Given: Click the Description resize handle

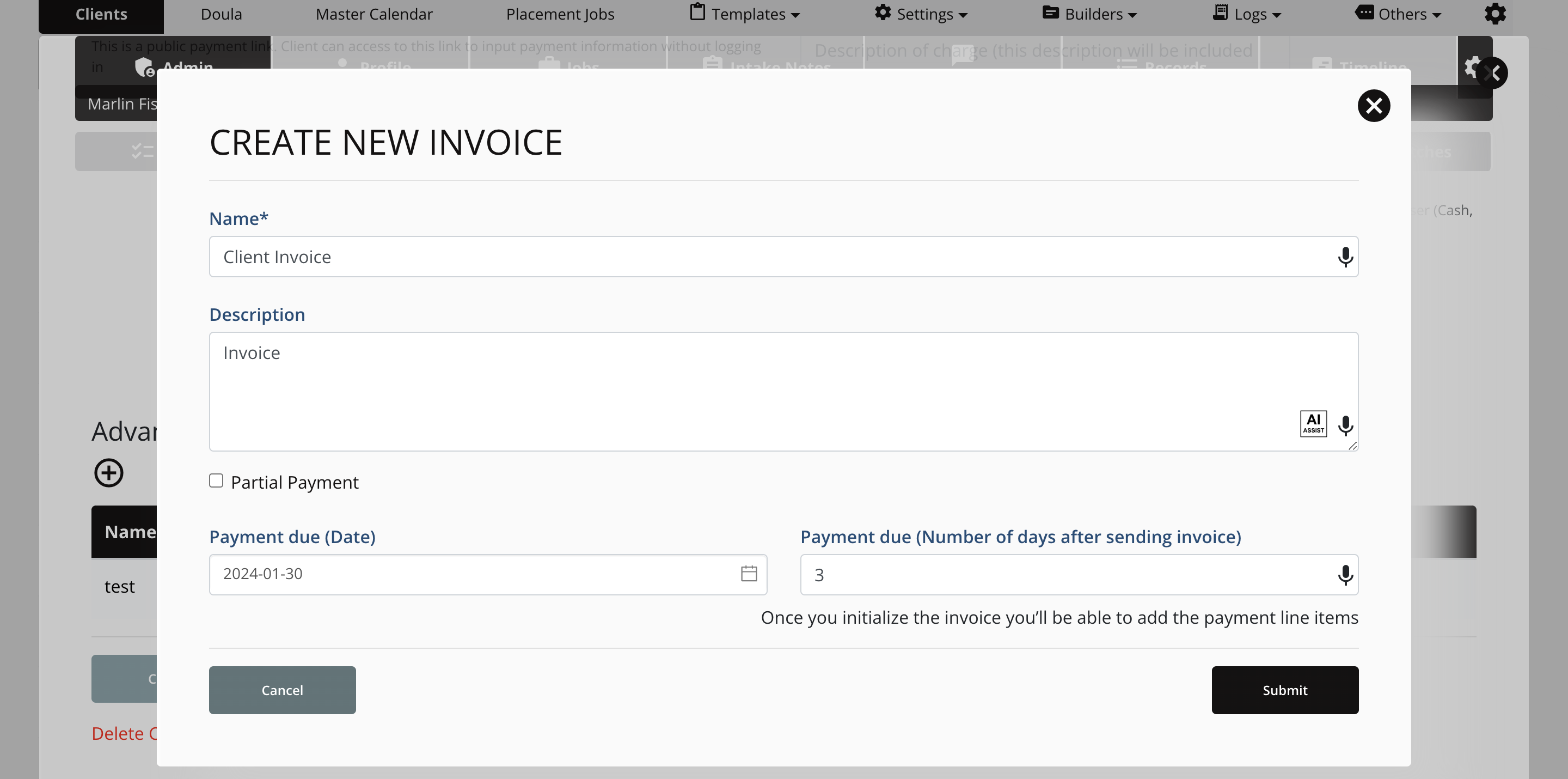Looking at the screenshot, I should (x=1352, y=445).
